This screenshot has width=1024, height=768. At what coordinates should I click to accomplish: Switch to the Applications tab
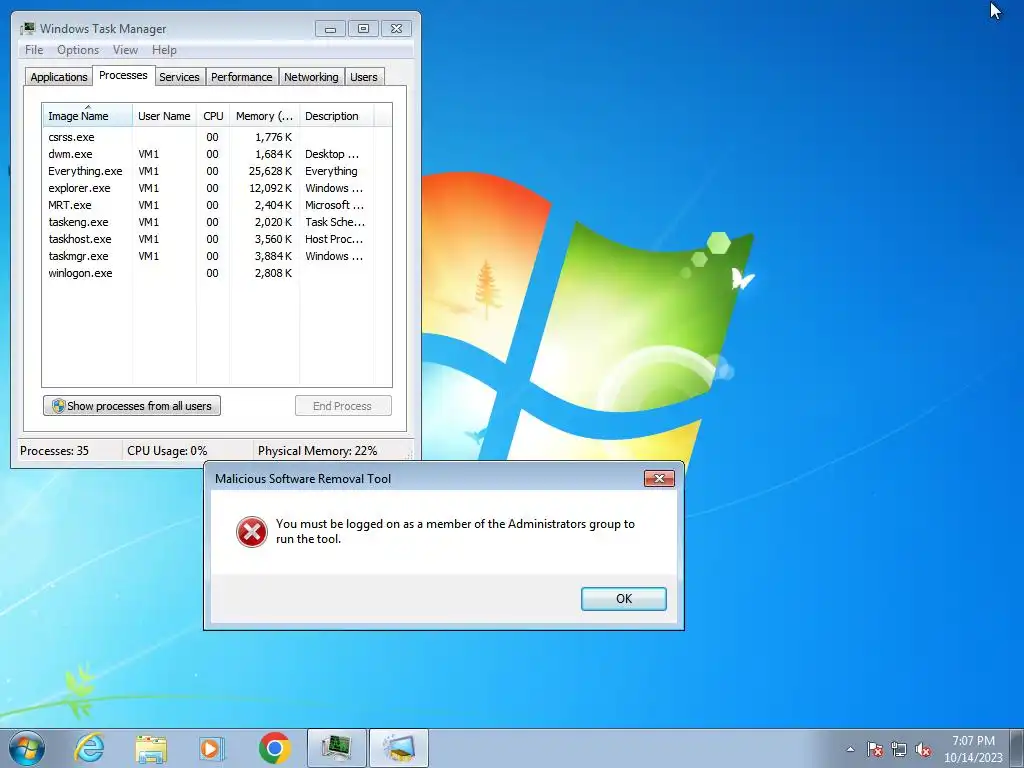(x=59, y=77)
